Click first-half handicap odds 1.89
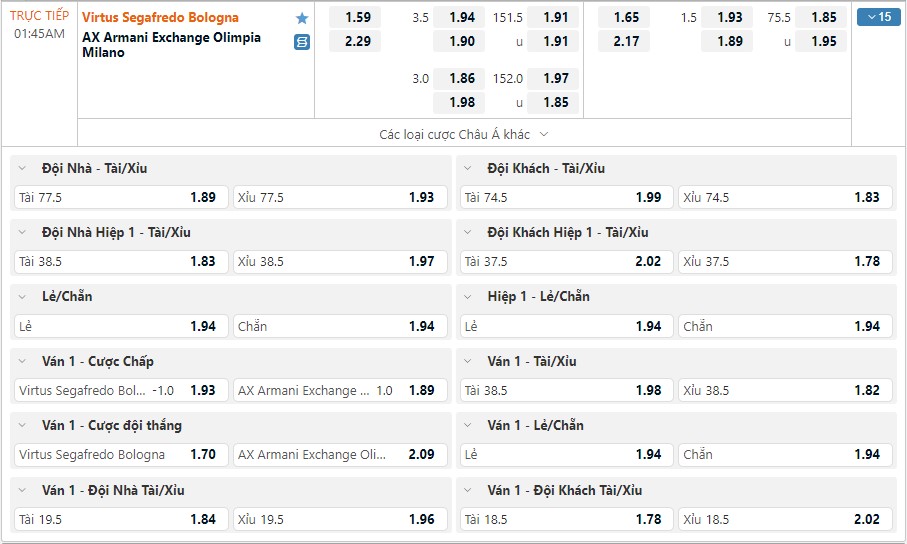 point(727,42)
